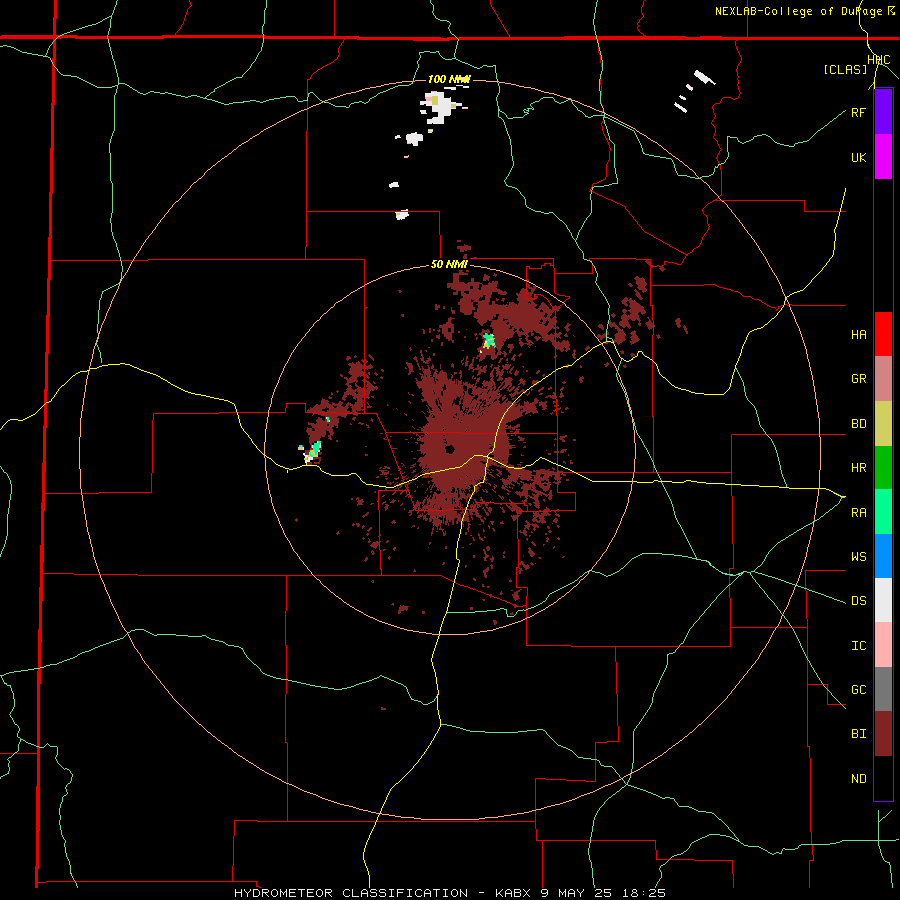Viewport: 900px width, 900px height.
Task: Click the large white echo below 100 NMI label
Action: click(x=441, y=107)
